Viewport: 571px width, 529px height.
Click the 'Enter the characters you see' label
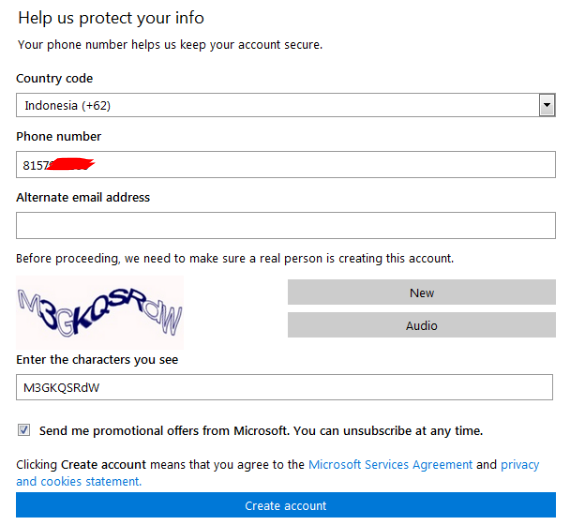[97, 360]
